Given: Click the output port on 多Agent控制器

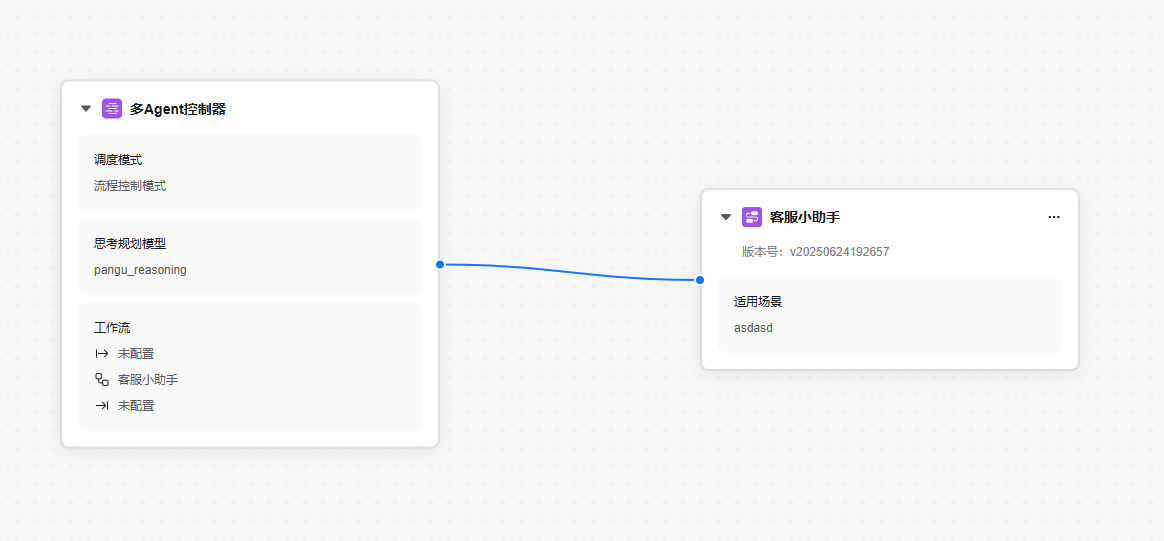Looking at the screenshot, I should pos(440,264).
